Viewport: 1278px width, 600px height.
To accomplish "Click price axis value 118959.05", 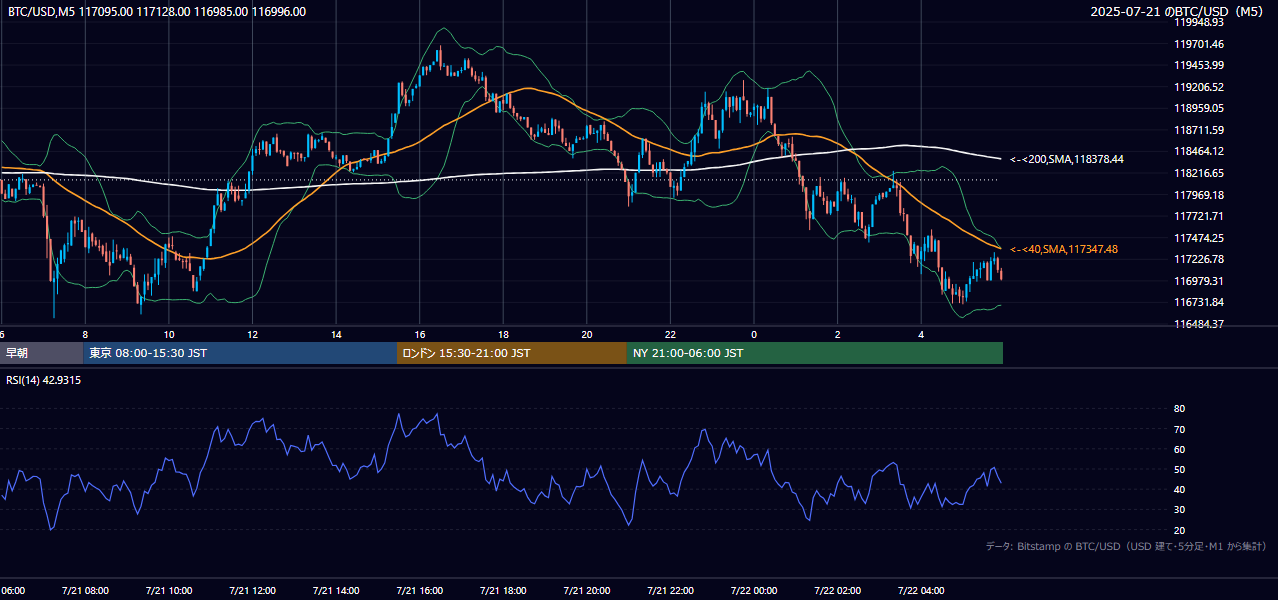I will coord(1199,108).
